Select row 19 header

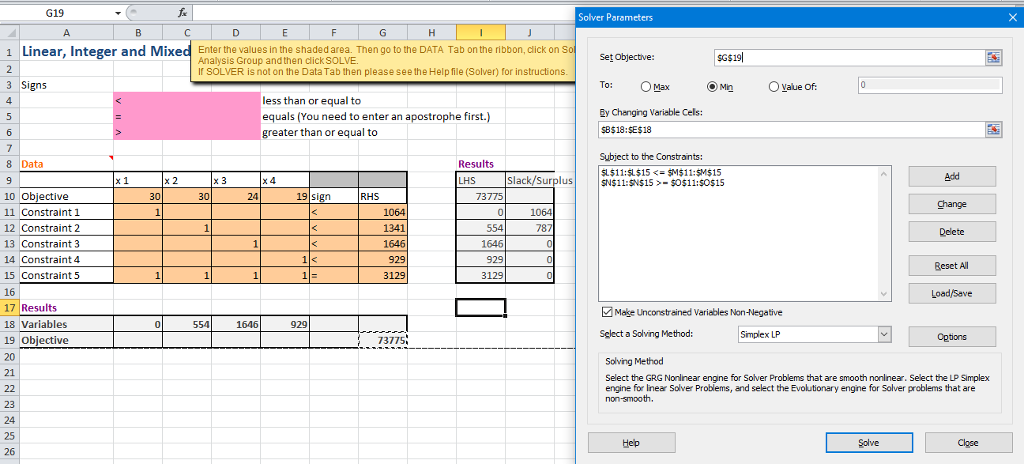click(x=9, y=340)
